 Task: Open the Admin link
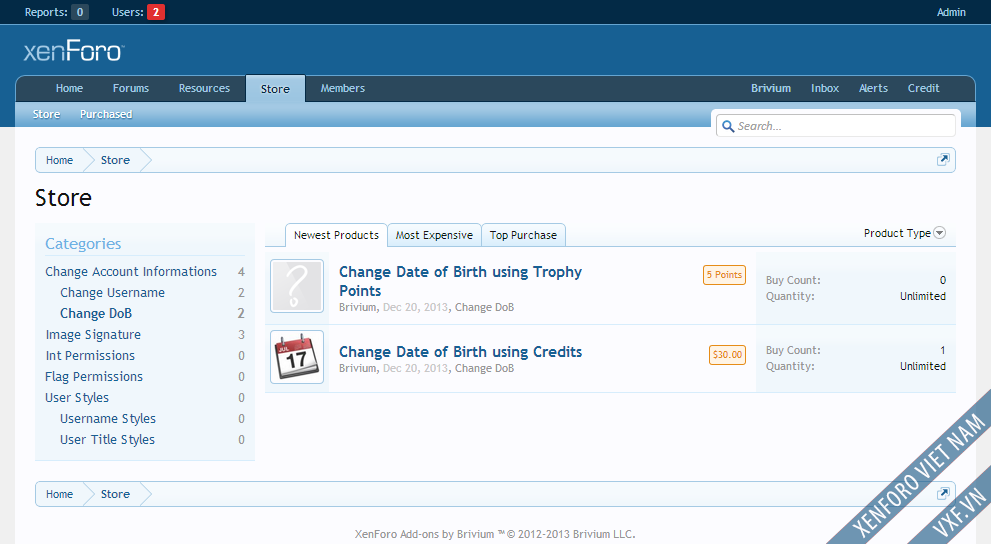point(951,12)
